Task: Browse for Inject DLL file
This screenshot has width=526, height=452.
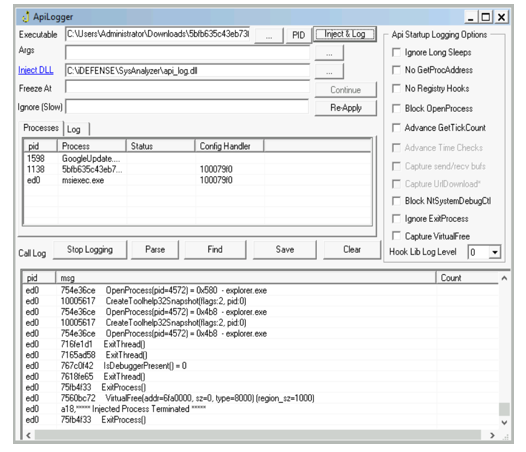Action: click(x=329, y=71)
